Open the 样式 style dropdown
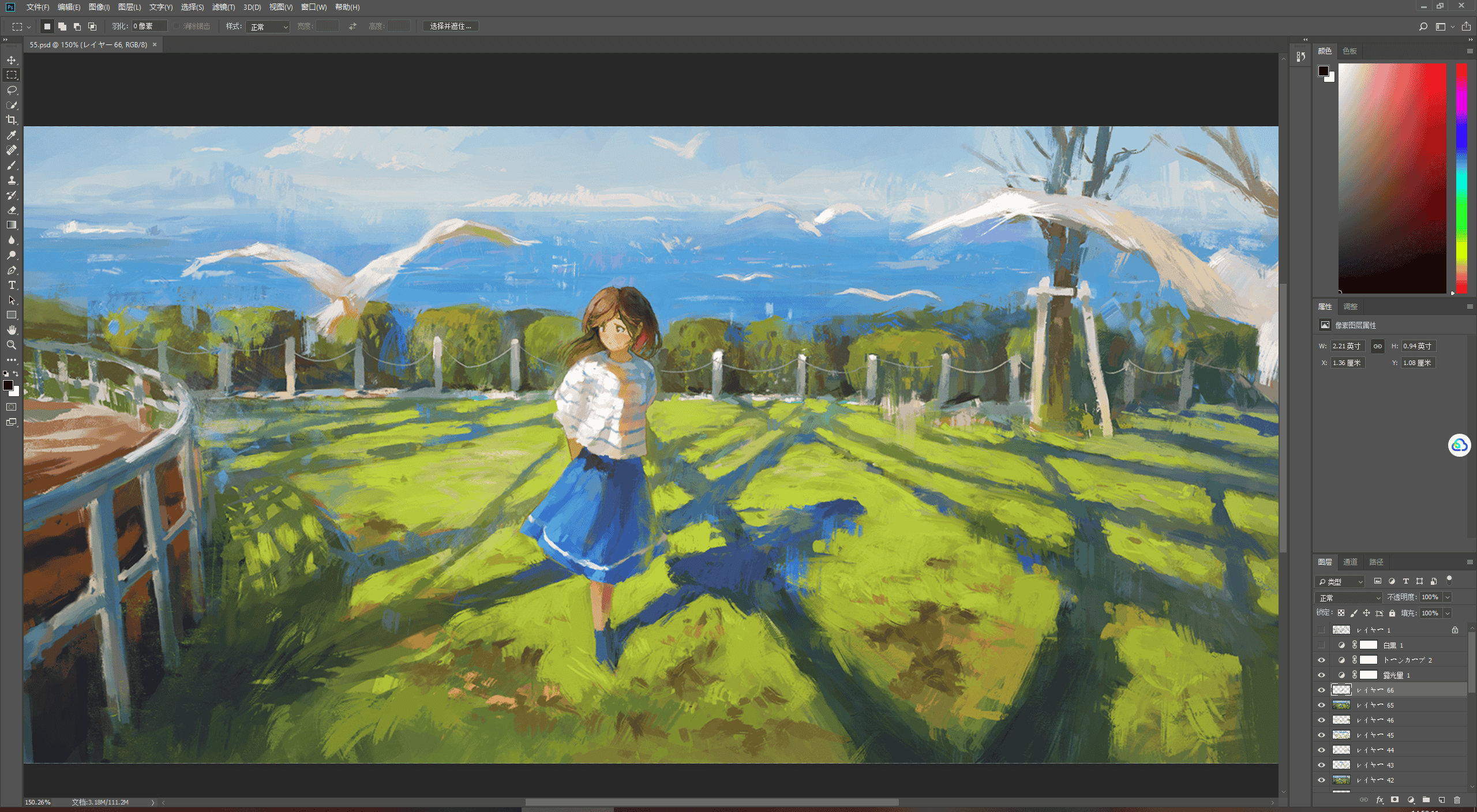 (268, 27)
